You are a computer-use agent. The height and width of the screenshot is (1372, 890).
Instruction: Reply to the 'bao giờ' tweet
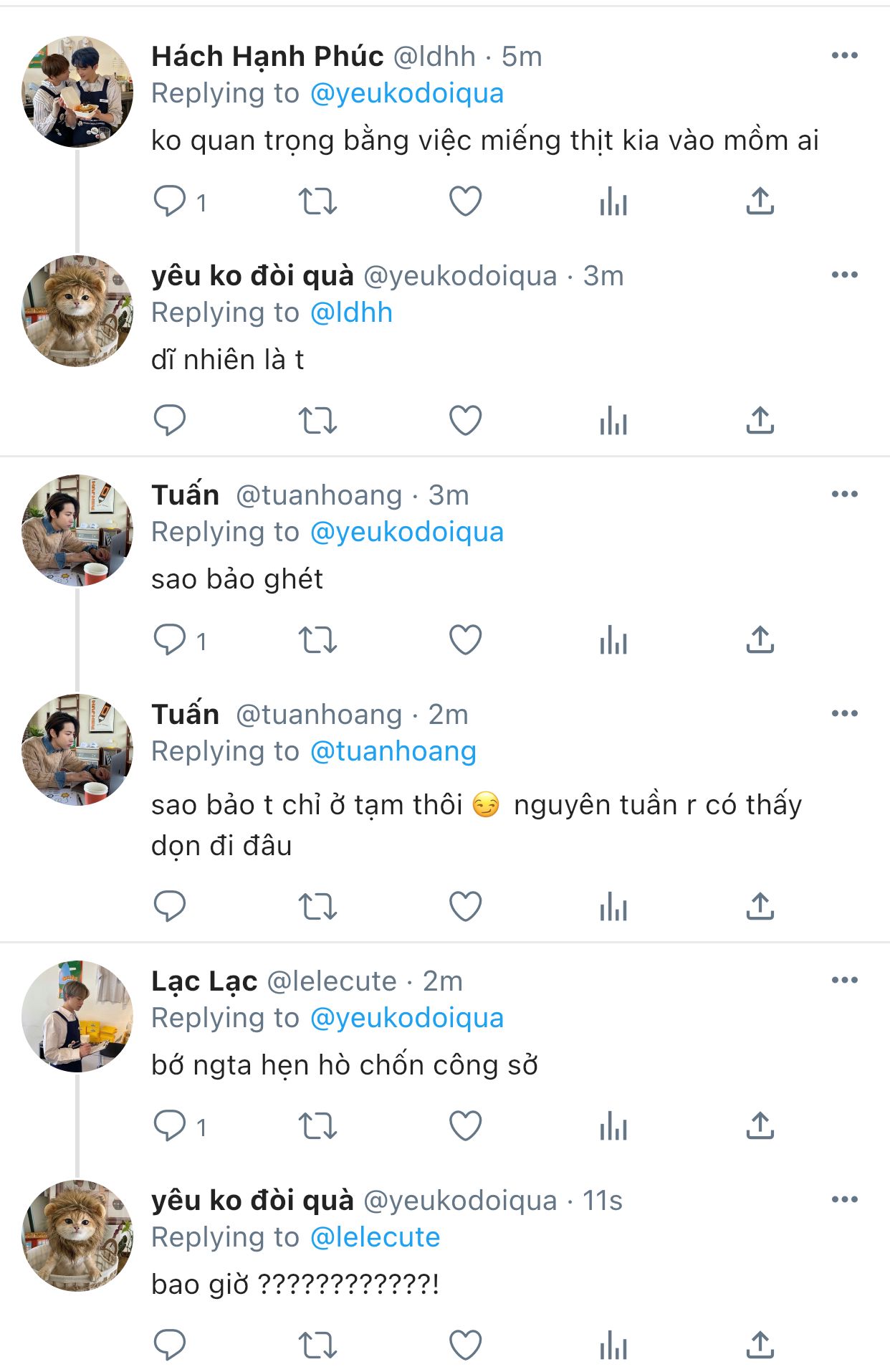(x=170, y=1345)
